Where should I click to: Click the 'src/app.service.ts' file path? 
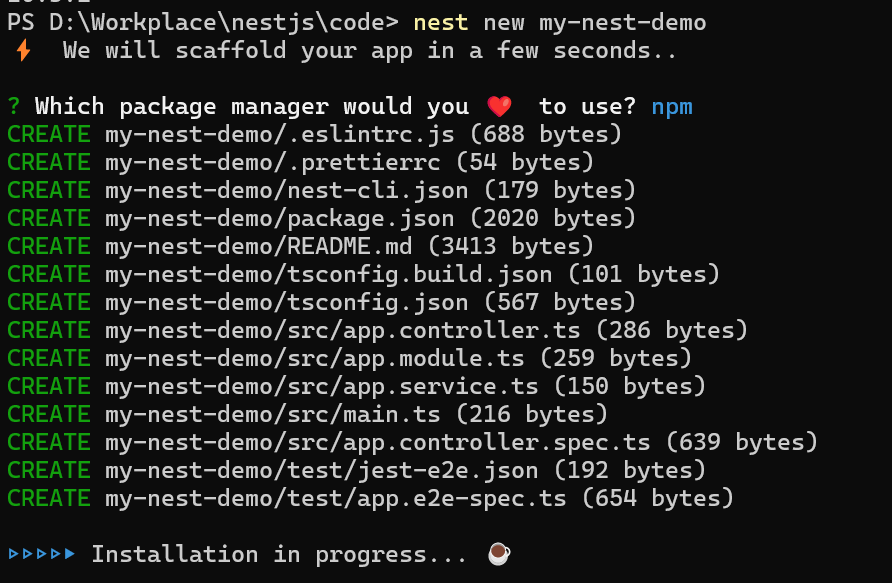coord(413,387)
